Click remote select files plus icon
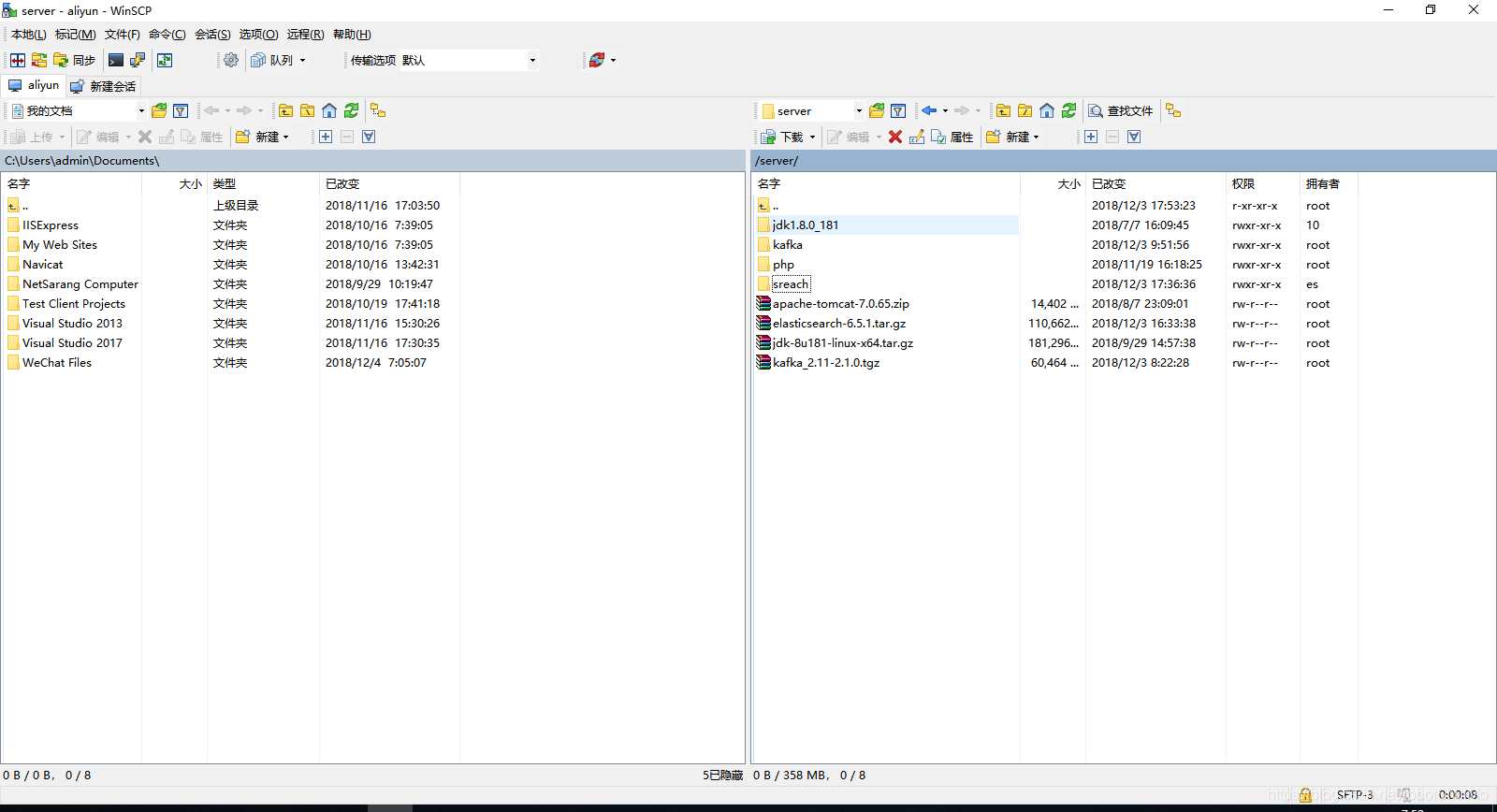Screen dimensions: 1497x812 tap(1091, 137)
